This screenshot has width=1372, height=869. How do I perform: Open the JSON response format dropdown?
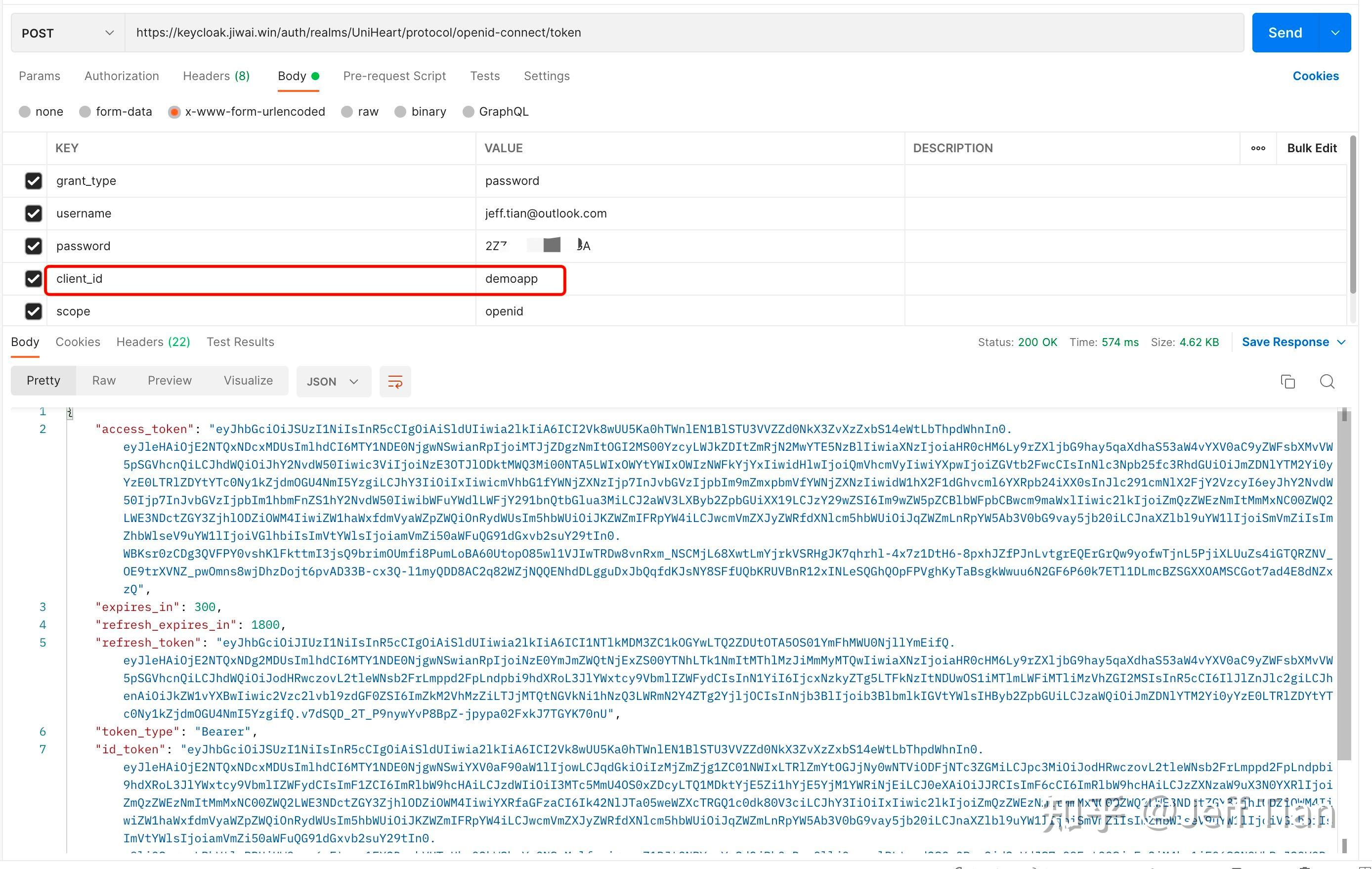(333, 381)
